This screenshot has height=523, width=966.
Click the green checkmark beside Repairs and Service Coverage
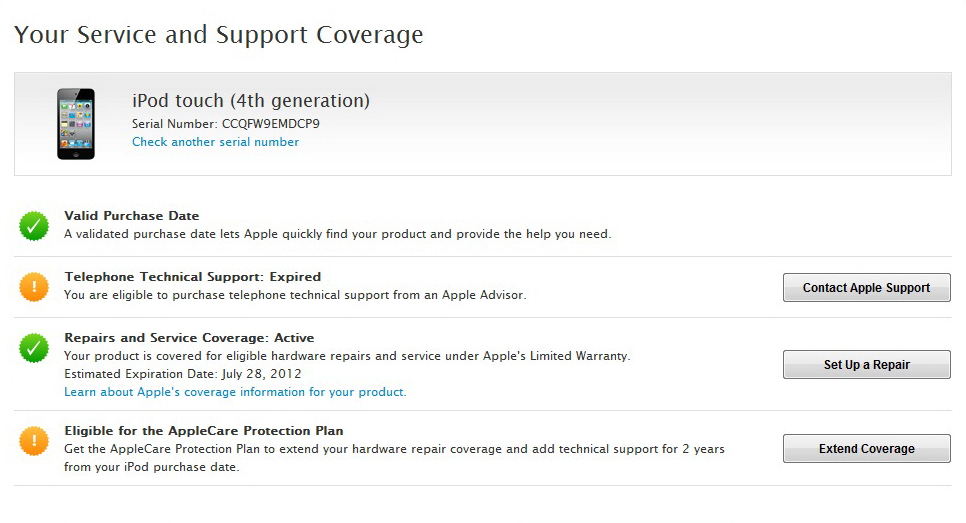(34, 348)
